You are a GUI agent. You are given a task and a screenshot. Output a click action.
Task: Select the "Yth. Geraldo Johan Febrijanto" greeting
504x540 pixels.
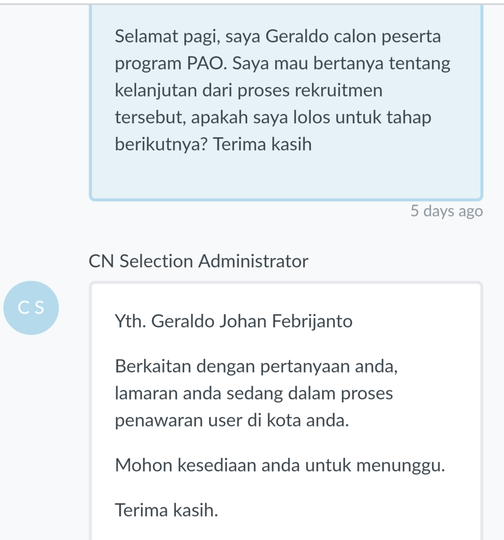[x=234, y=321]
